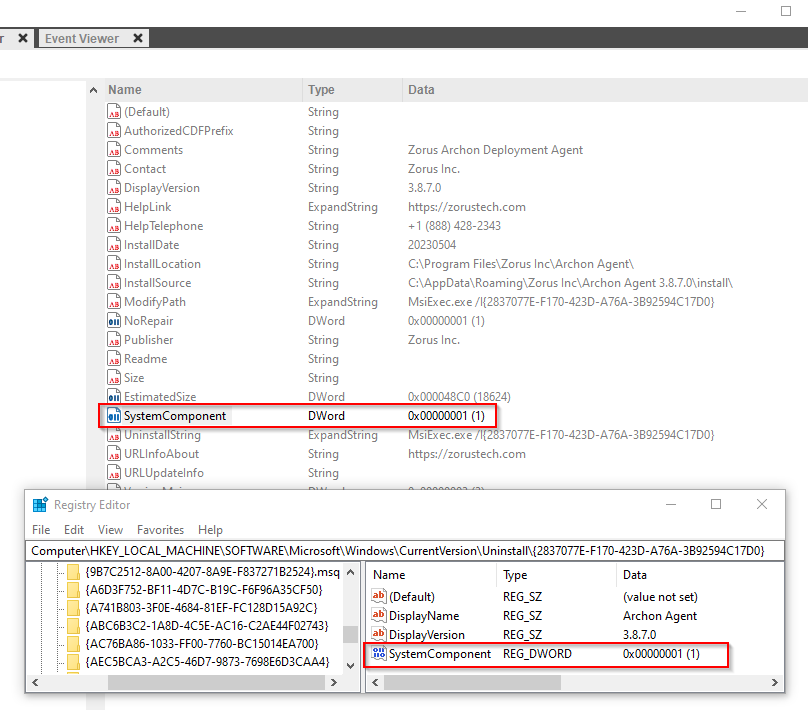This screenshot has height=710, width=808.
Task: Click the collapse arrow left of the Name header
Action: [x=96, y=90]
